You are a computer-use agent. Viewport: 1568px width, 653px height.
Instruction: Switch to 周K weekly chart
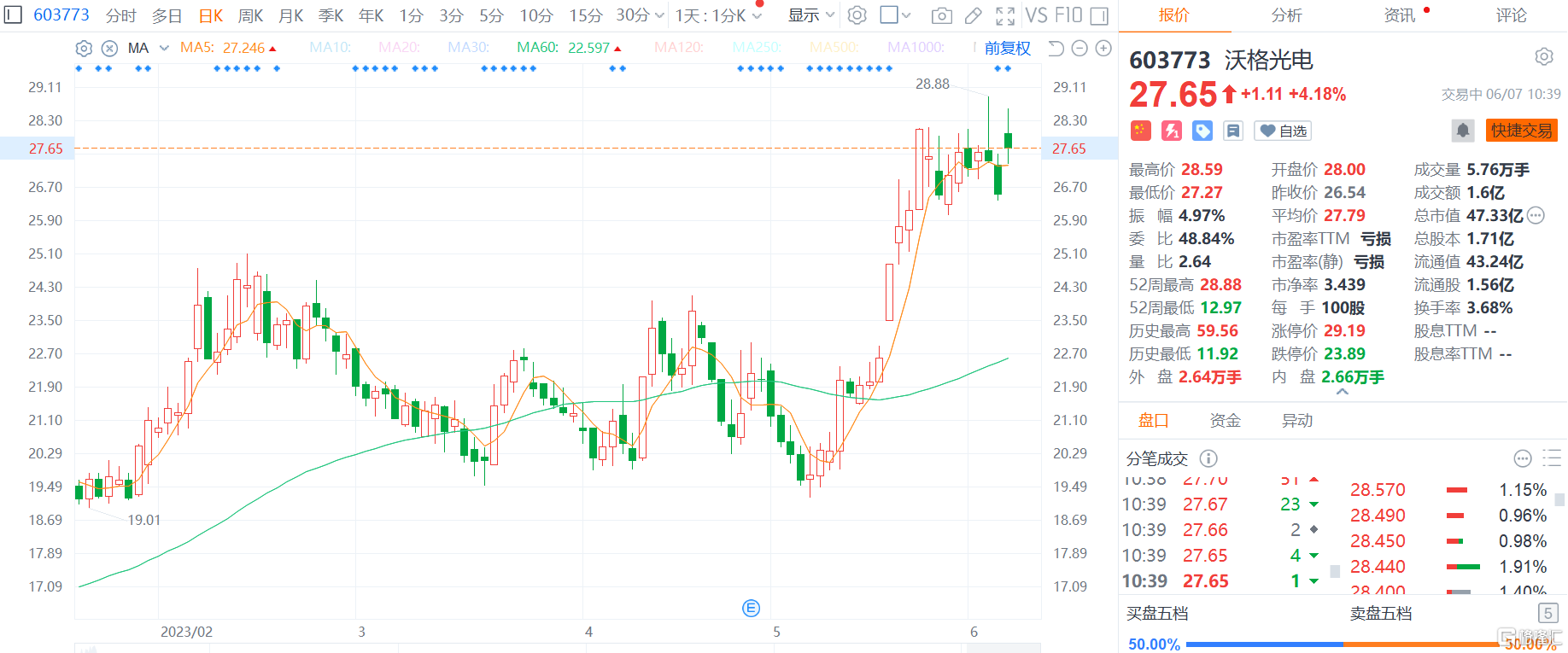pos(250,15)
